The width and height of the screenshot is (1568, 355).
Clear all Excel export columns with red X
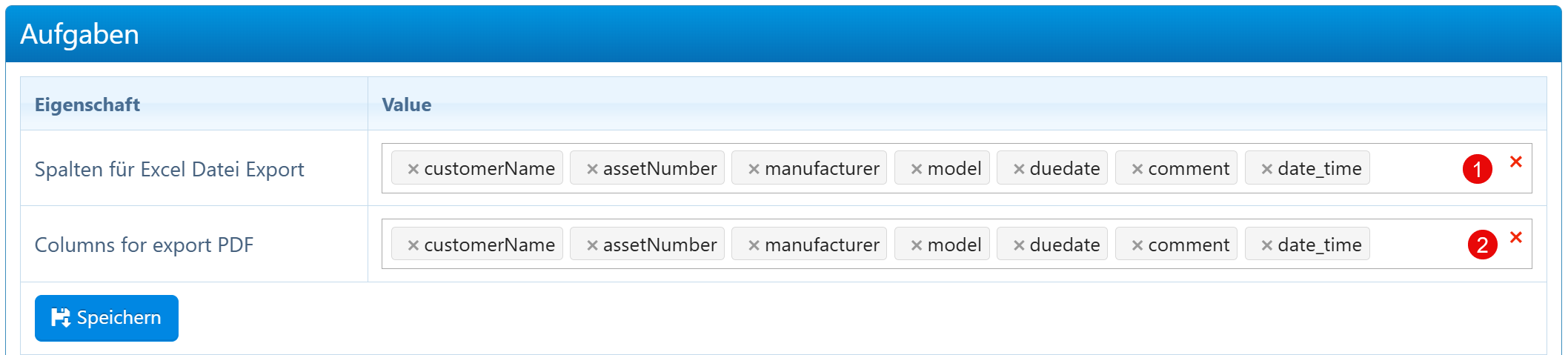click(1516, 162)
